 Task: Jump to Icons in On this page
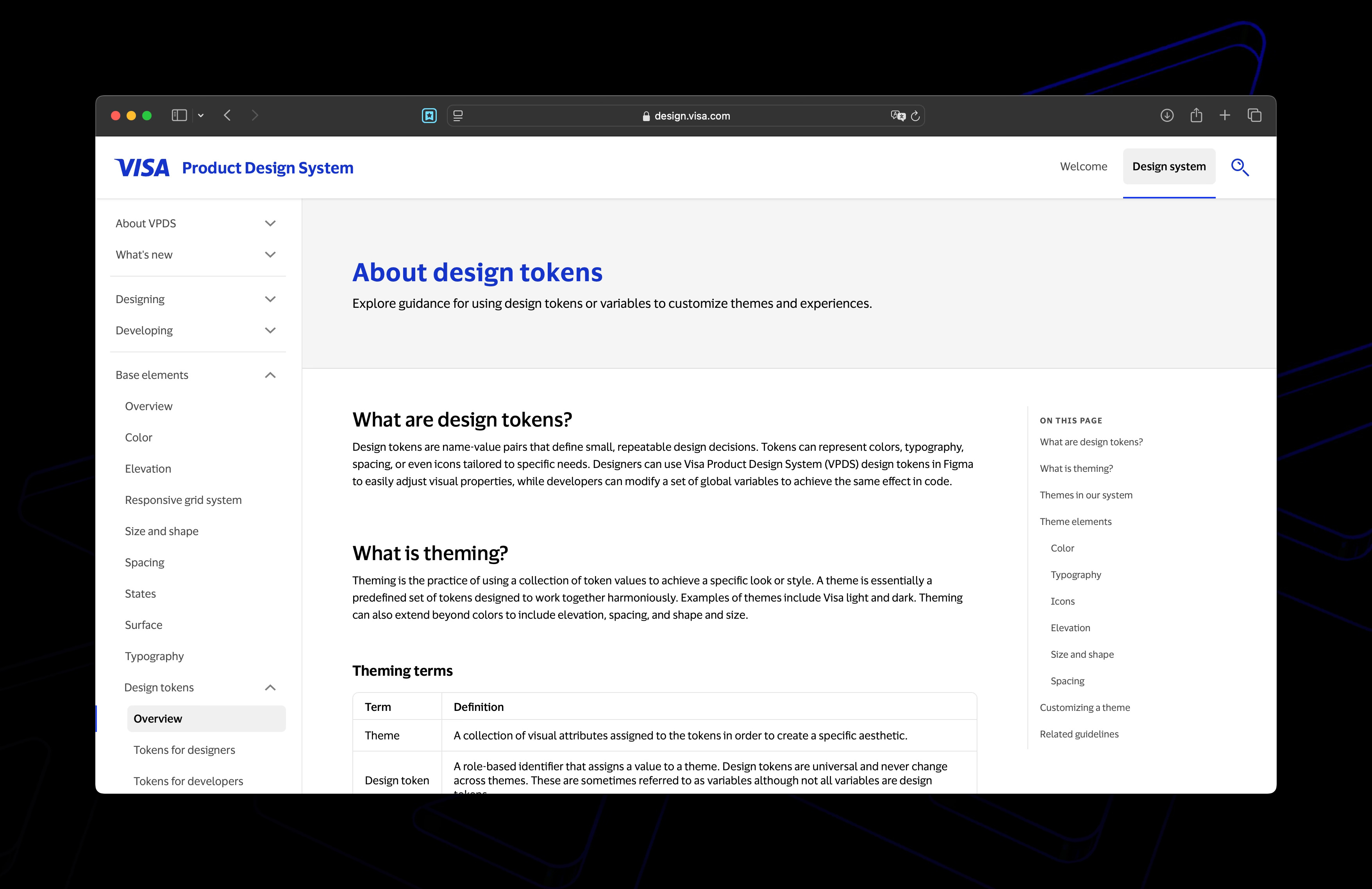[x=1062, y=601]
